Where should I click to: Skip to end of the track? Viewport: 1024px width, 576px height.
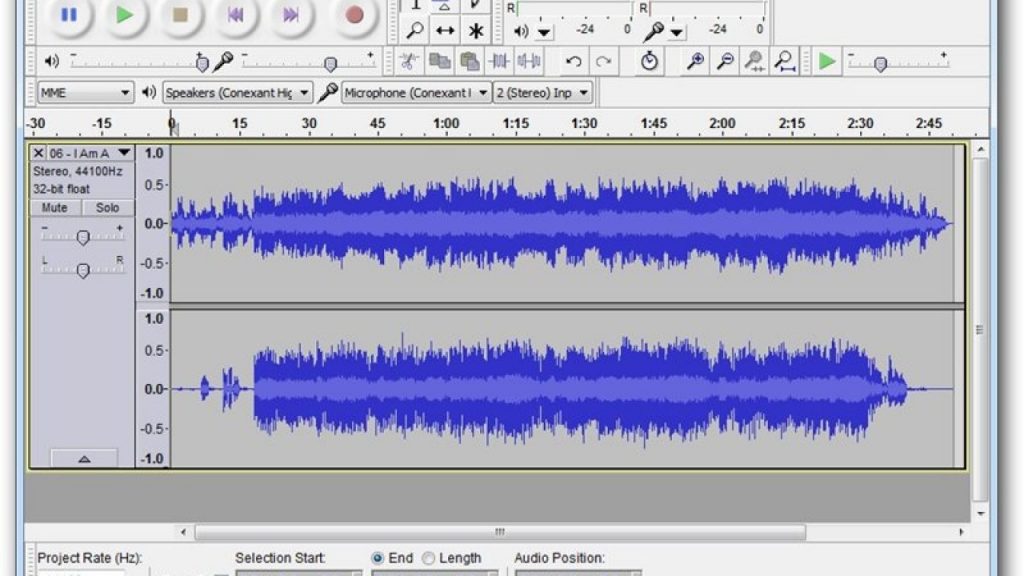(291, 14)
